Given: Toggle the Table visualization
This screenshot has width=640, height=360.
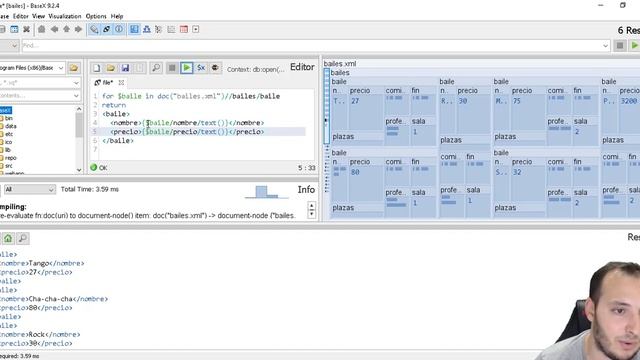Looking at the screenshot, I should coord(184,29).
